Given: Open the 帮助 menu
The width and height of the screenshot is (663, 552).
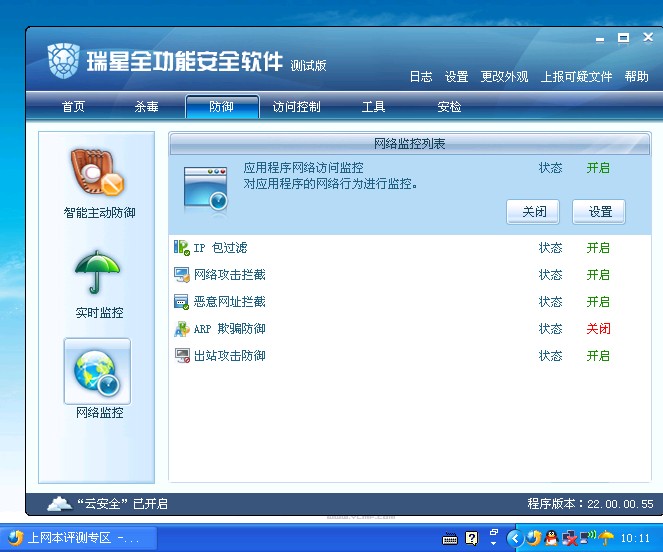Looking at the screenshot, I should (636, 77).
